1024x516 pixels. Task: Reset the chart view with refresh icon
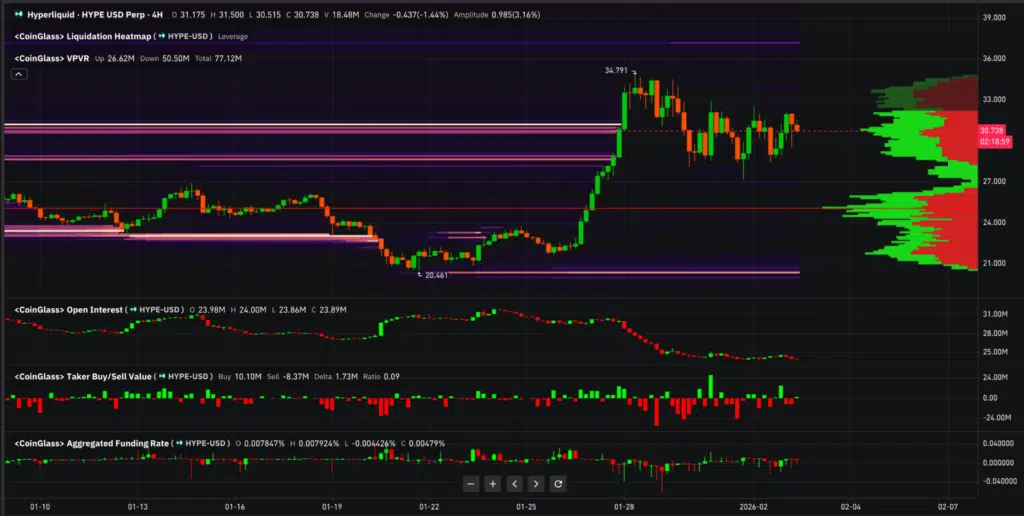pos(558,484)
